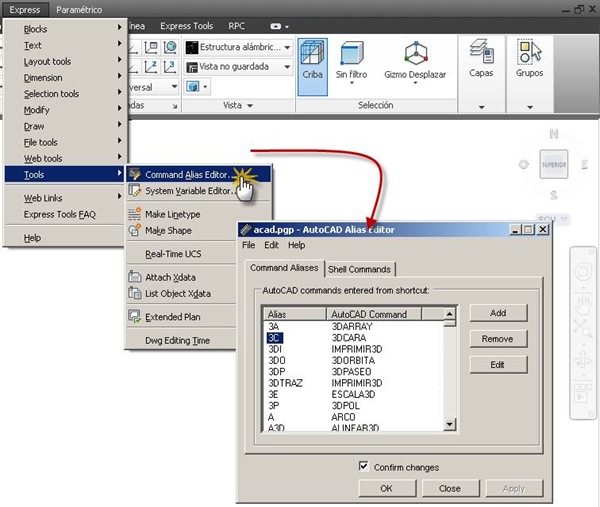Open the File menu in Alias Editor
Screen dimensions: 600x507
249,245
